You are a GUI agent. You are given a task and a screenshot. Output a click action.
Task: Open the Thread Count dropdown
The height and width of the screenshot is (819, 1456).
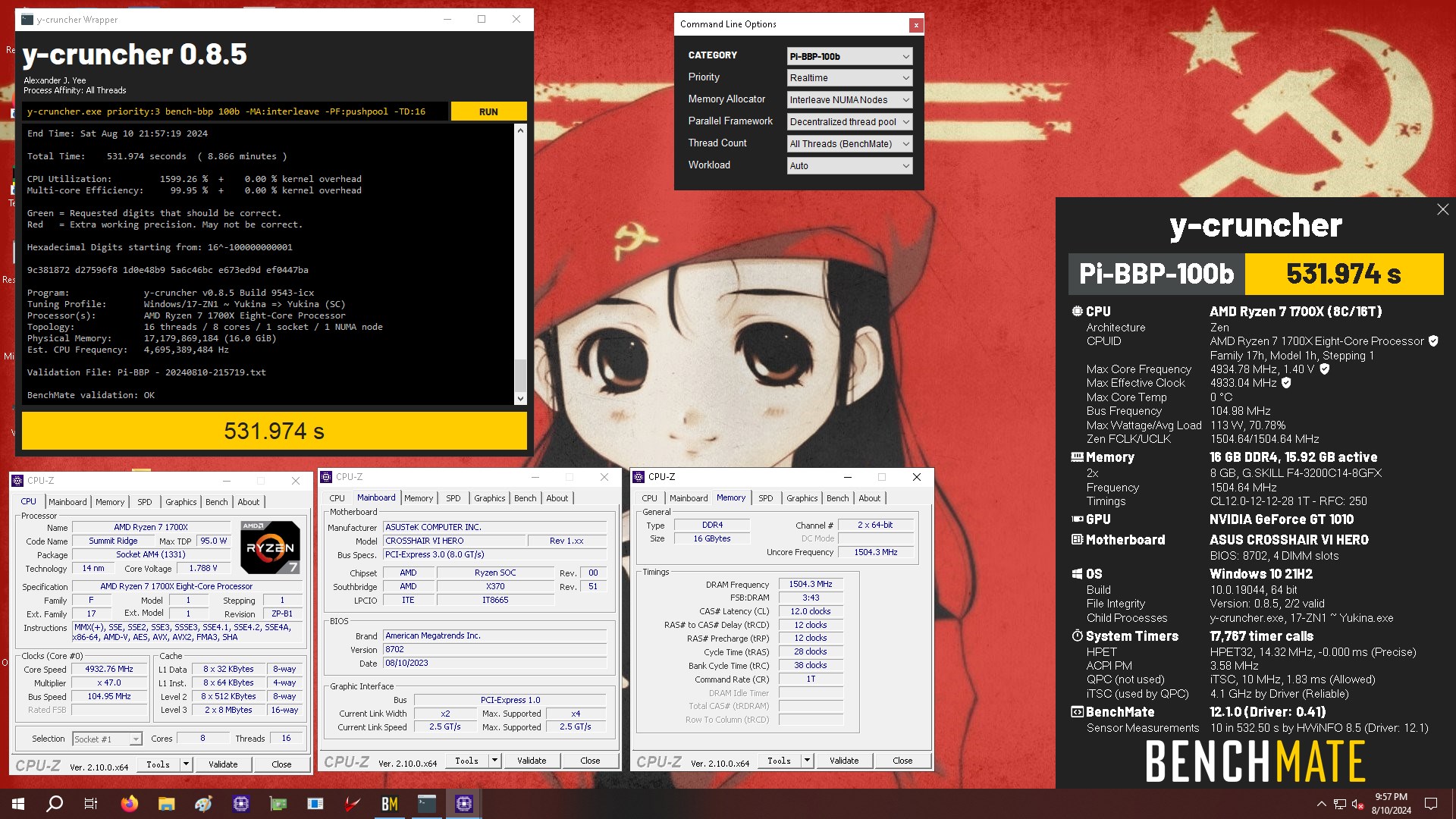pos(849,144)
